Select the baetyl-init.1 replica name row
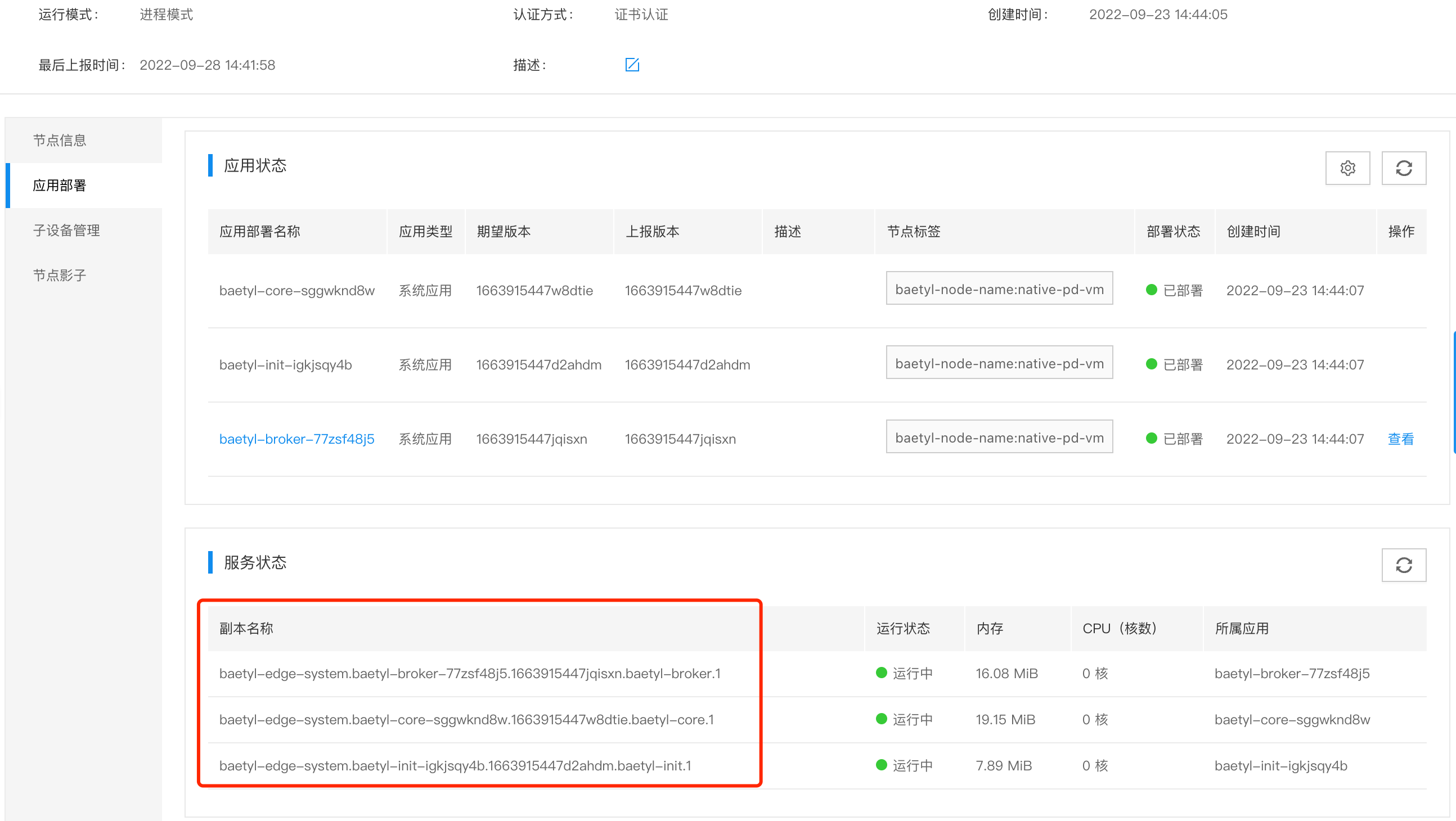Image resolution: width=1456 pixels, height=821 pixels. (x=455, y=766)
